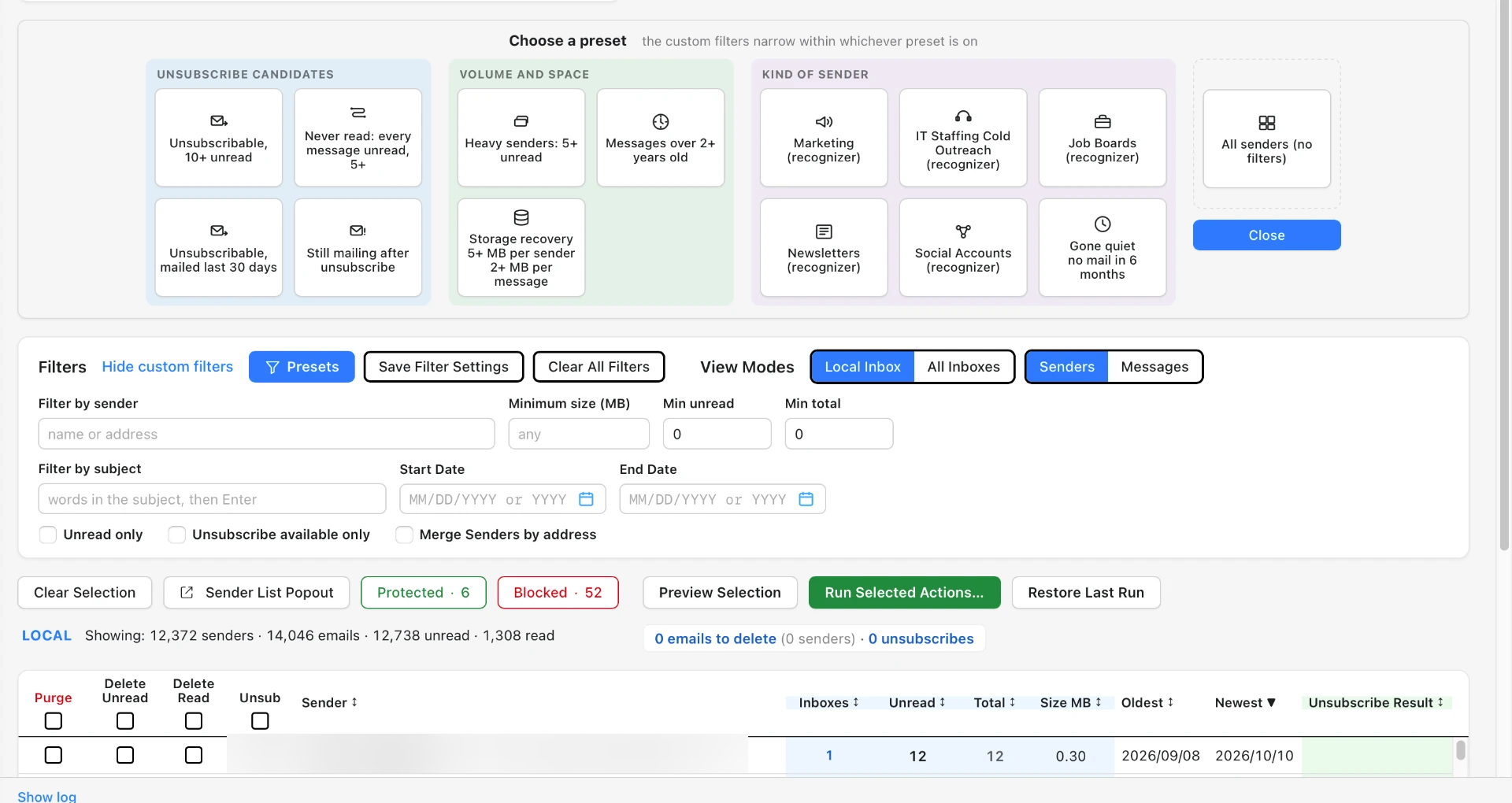The height and width of the screenshot is (803, 1512).
Task: Sort by the Newest column
Action: pos(1245,702)
